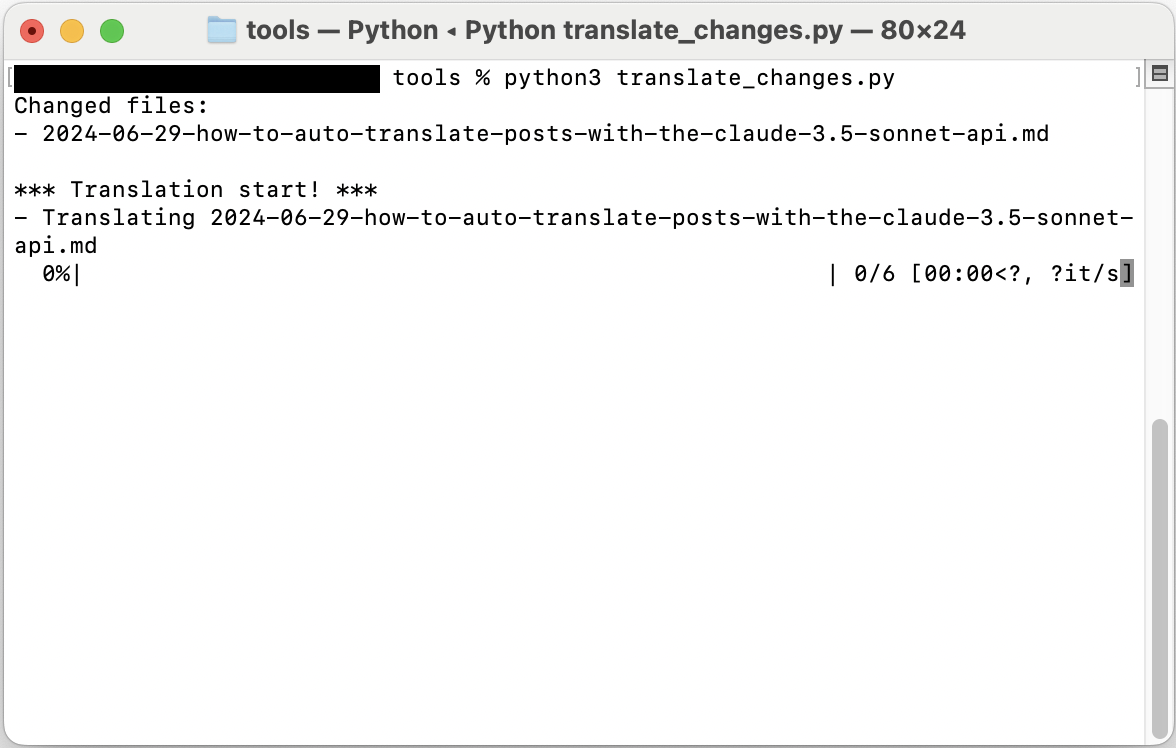Click the gray block cursor after ?it/s
The height and width of the screenshot is (748, 1176).
pyautogui.click(x=1126, y=273)
